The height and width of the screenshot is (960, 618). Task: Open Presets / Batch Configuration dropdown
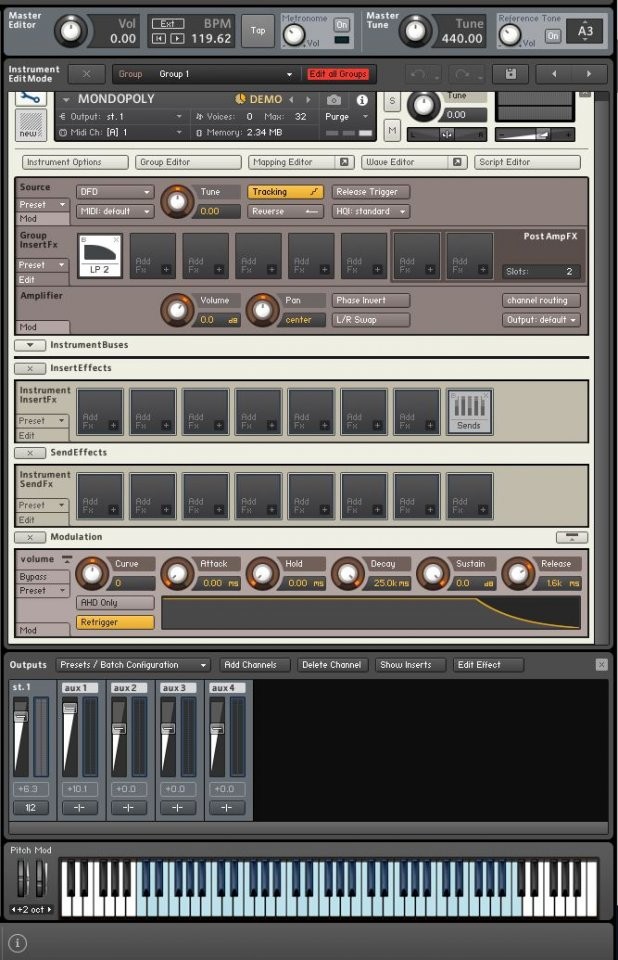click(x=132, y=665)
